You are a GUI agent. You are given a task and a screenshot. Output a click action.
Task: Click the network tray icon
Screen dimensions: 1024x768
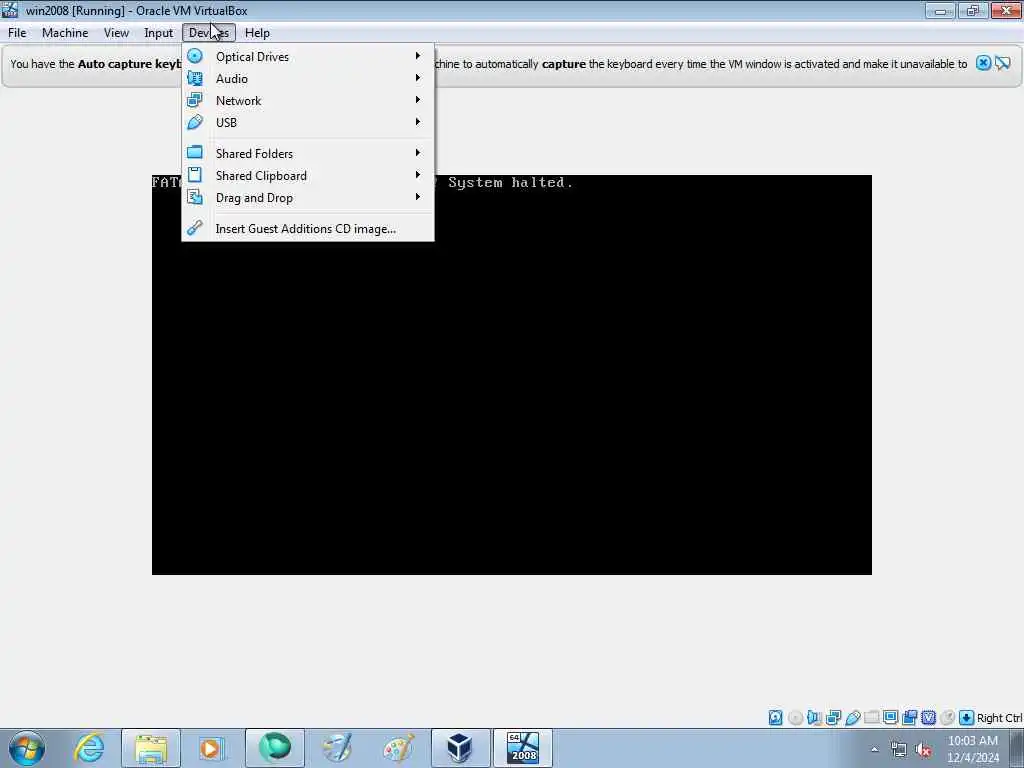coord(899,750)
